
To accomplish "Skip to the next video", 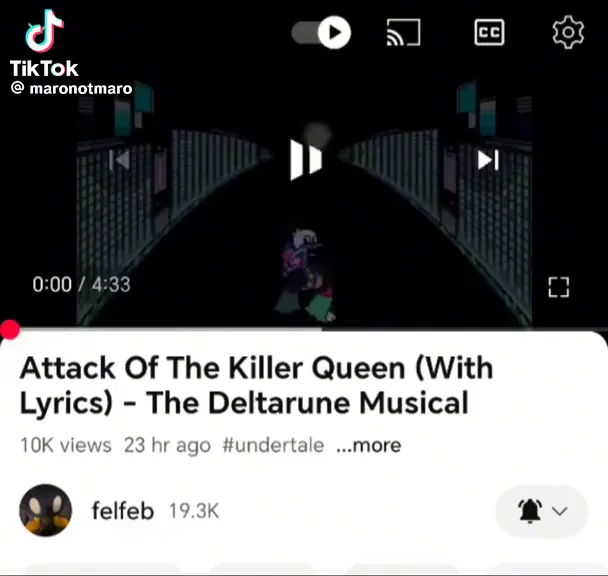I will (488, 160).
